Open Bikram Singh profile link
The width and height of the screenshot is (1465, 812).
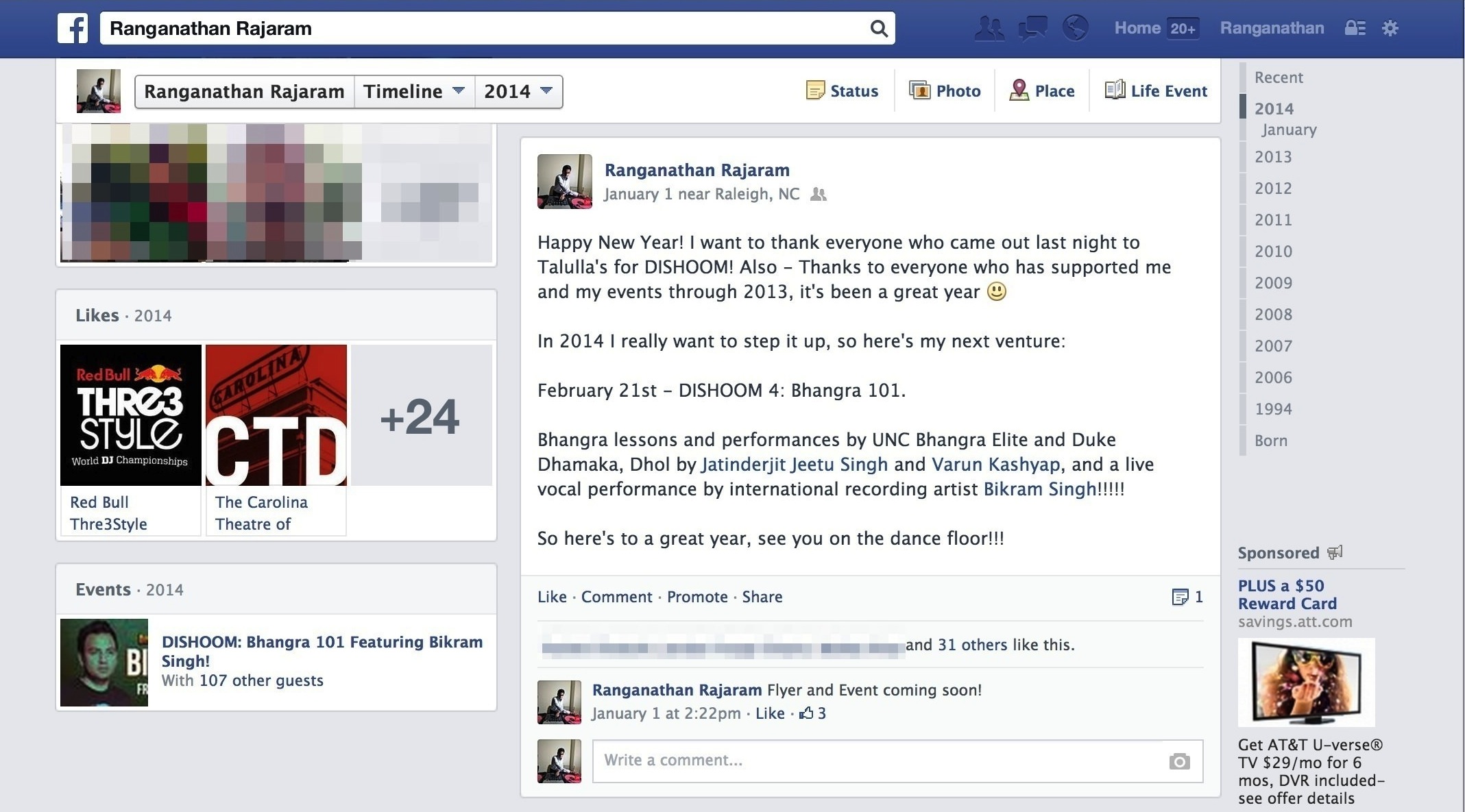tap(1040, 489)
